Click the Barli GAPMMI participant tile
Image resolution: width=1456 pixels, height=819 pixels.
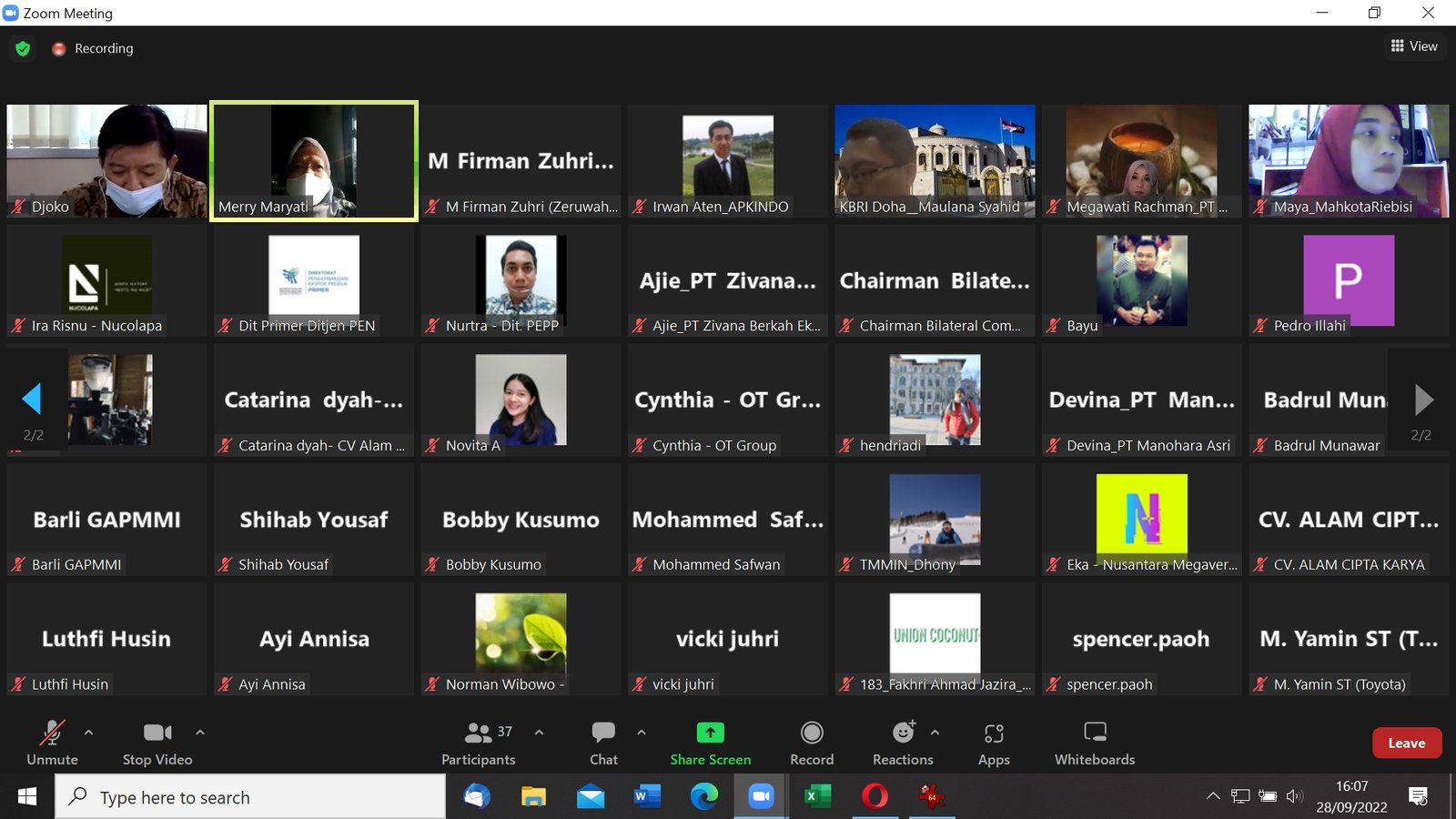[107, 520]
